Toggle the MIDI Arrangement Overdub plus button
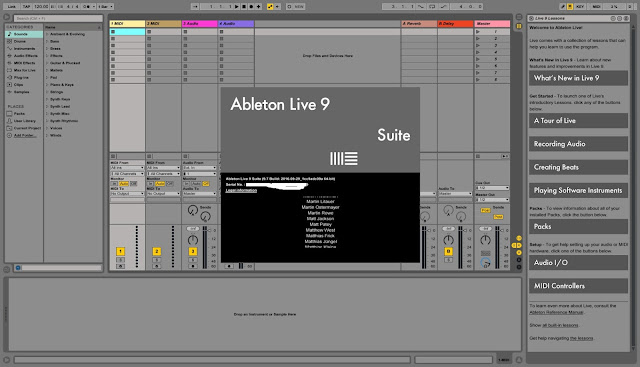Screen dimensions: 640x367 [258, 7]
